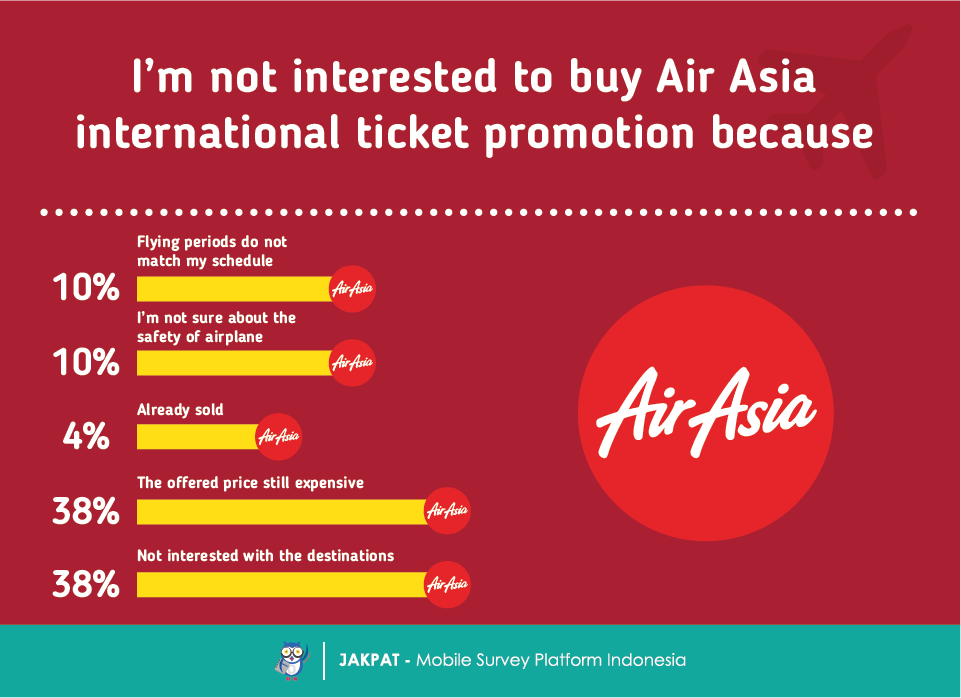
Task: Click the JAKPAT owl mascot icon
Action: (291, 661)
